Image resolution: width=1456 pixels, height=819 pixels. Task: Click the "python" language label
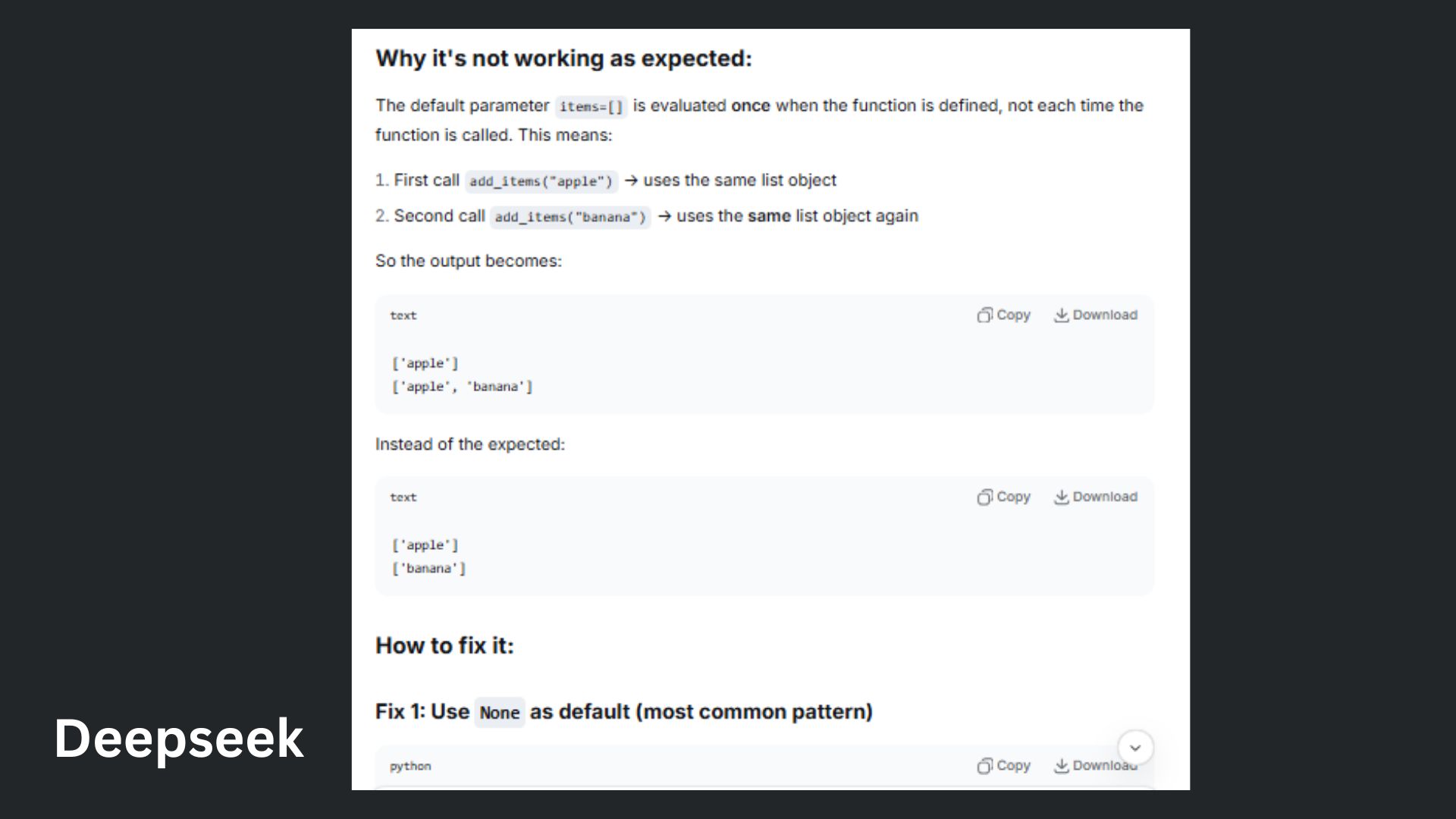click(x=410, y=766)
